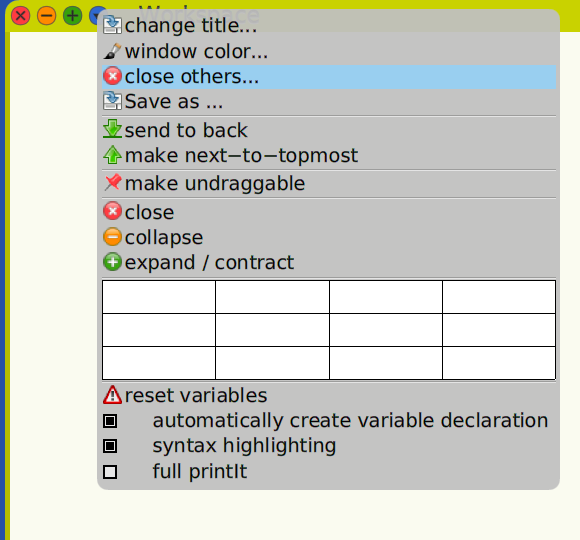Toggle the syntax highlighting checkbox
Viewport: 580px width, 540px height.
pyautogui.click(x=110, y=446)
